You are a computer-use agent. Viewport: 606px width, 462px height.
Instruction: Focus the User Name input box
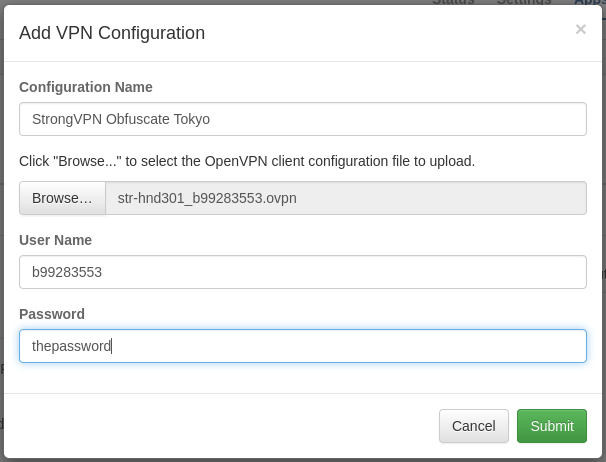pyautogui.click(x=302, y=272)
